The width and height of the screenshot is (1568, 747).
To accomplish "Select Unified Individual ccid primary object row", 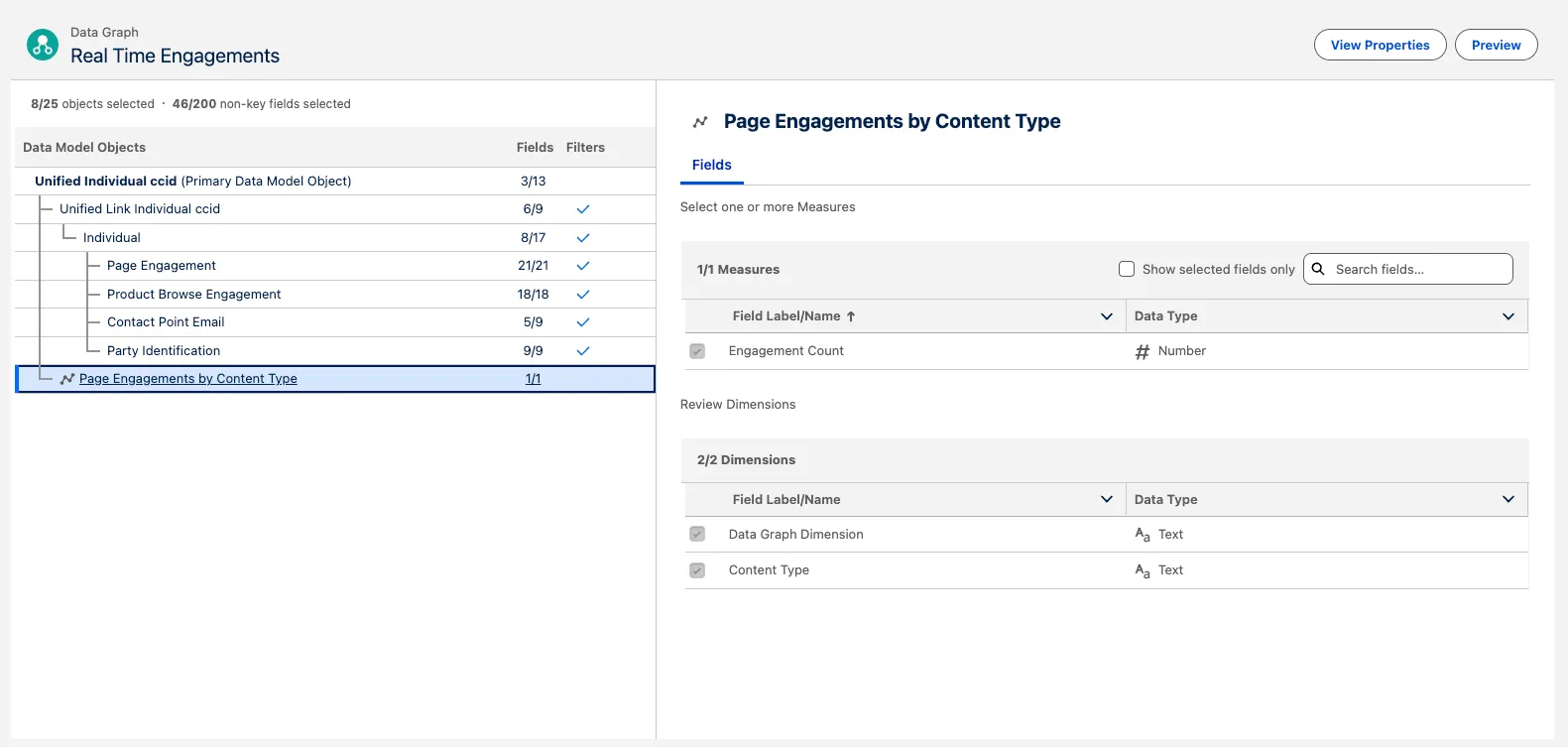I will point(192,182).
